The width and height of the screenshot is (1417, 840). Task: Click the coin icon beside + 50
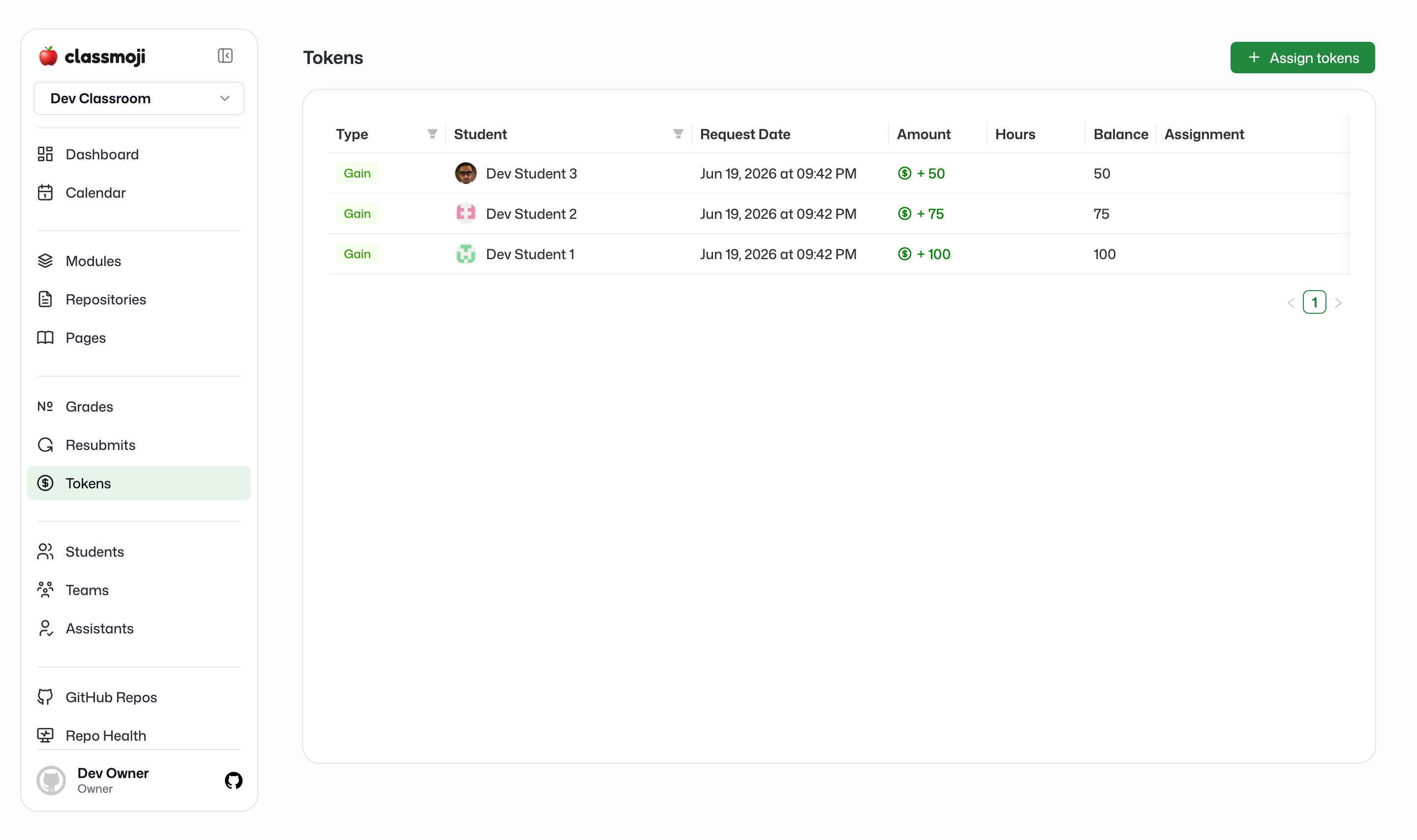pos(905,173)
